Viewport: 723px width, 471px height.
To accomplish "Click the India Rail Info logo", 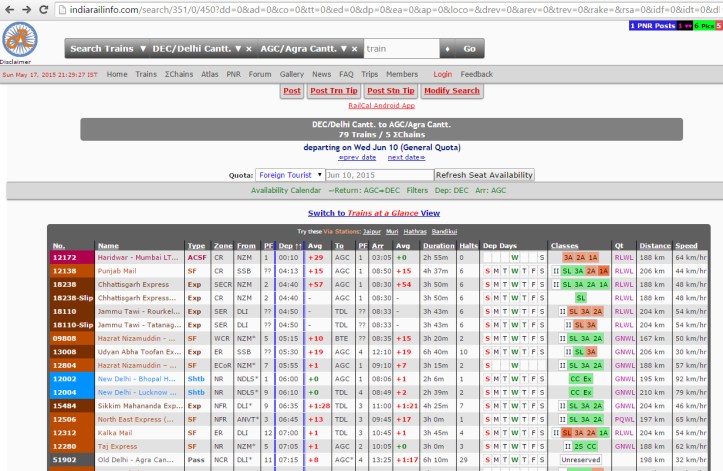I will (15, 39).
